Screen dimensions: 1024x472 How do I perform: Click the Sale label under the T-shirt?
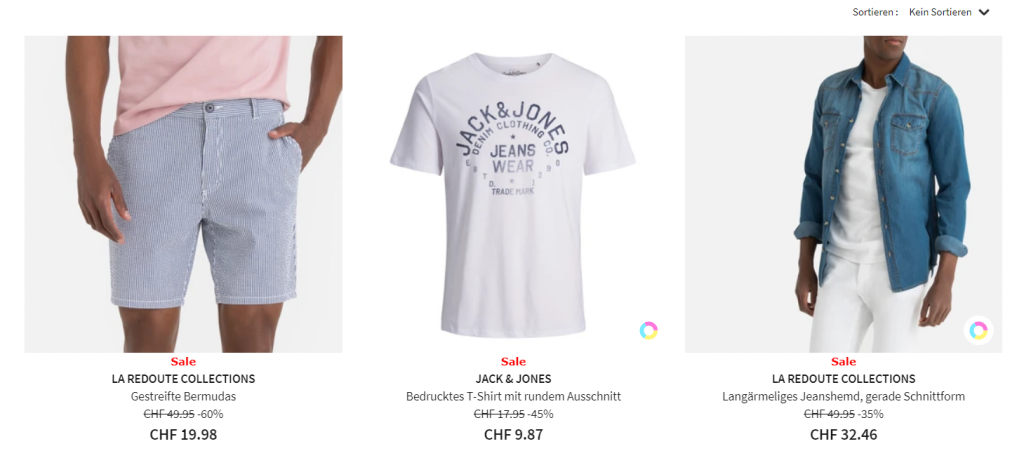pos(513,361)
